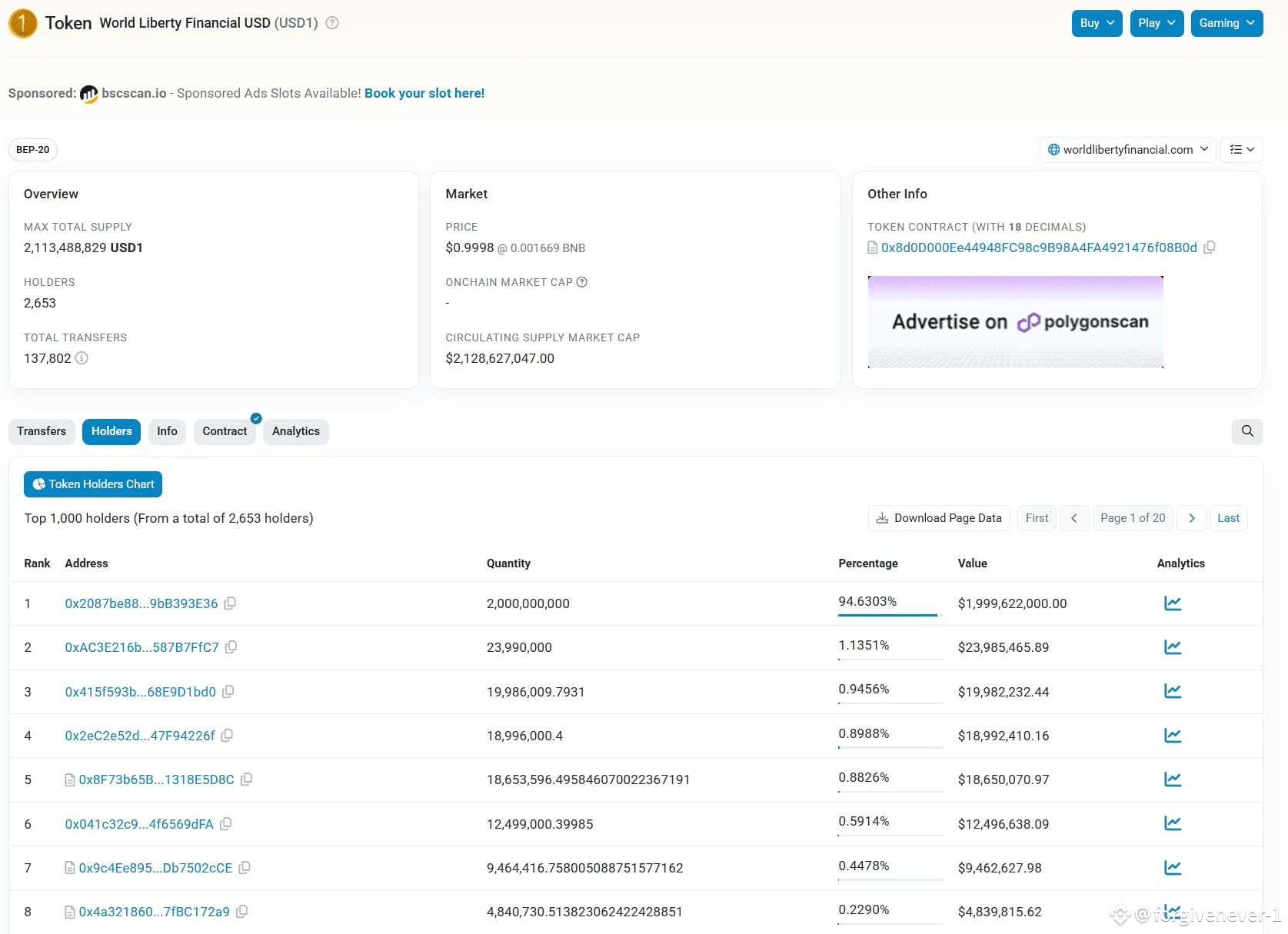Copy address 0x041c32c9...4f6569dFA
The width and height of the screenshot is (1288, 934).
click(226, 824)
